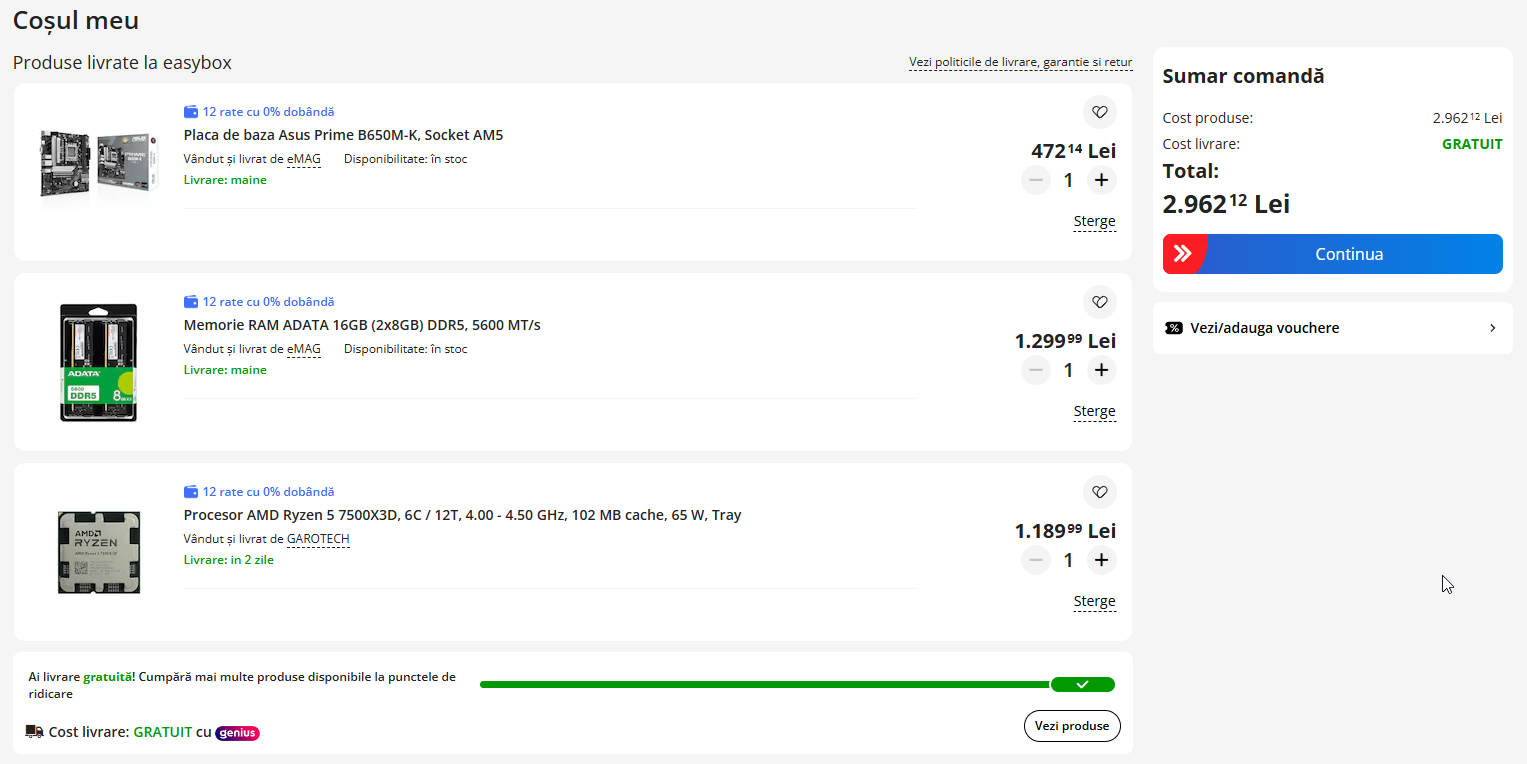Expand Vezi/adauga vouchere chevron arrow
The height and width of the screenshot is (764, 1527).
tap(1493, 328)
